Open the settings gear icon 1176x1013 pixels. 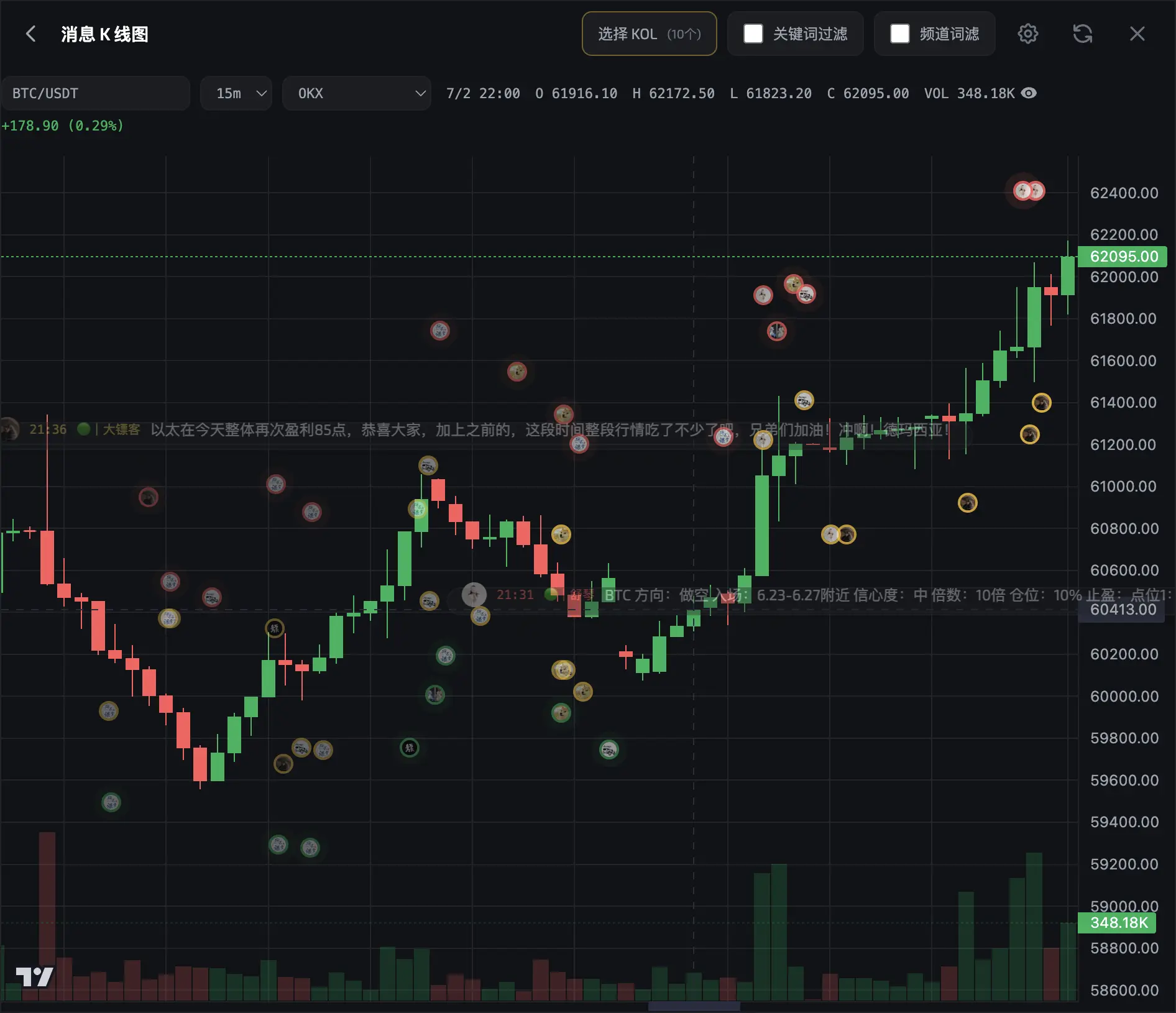point(1027,34)
